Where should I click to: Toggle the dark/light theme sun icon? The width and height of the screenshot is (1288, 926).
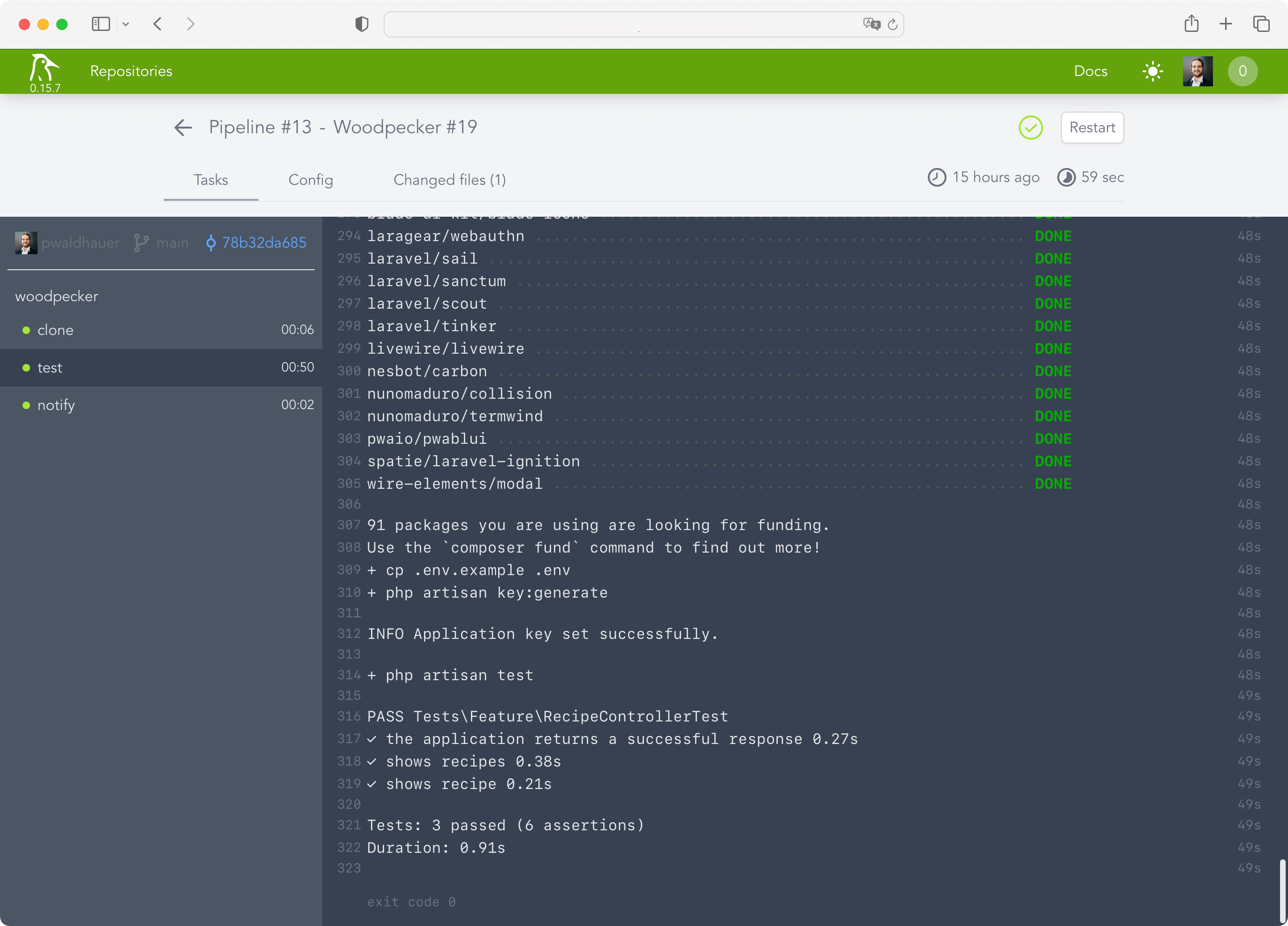tap(1152, 71)
